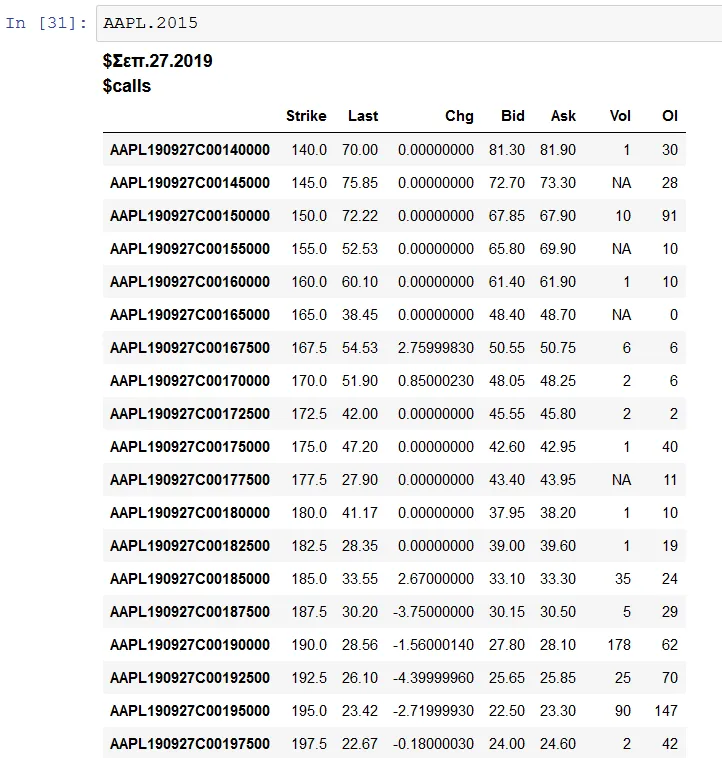This screenshot has height=758, width=722.
Task: Select row label AAPL190927C00195000
Action: pyautogui.click(x=190, y=711)
